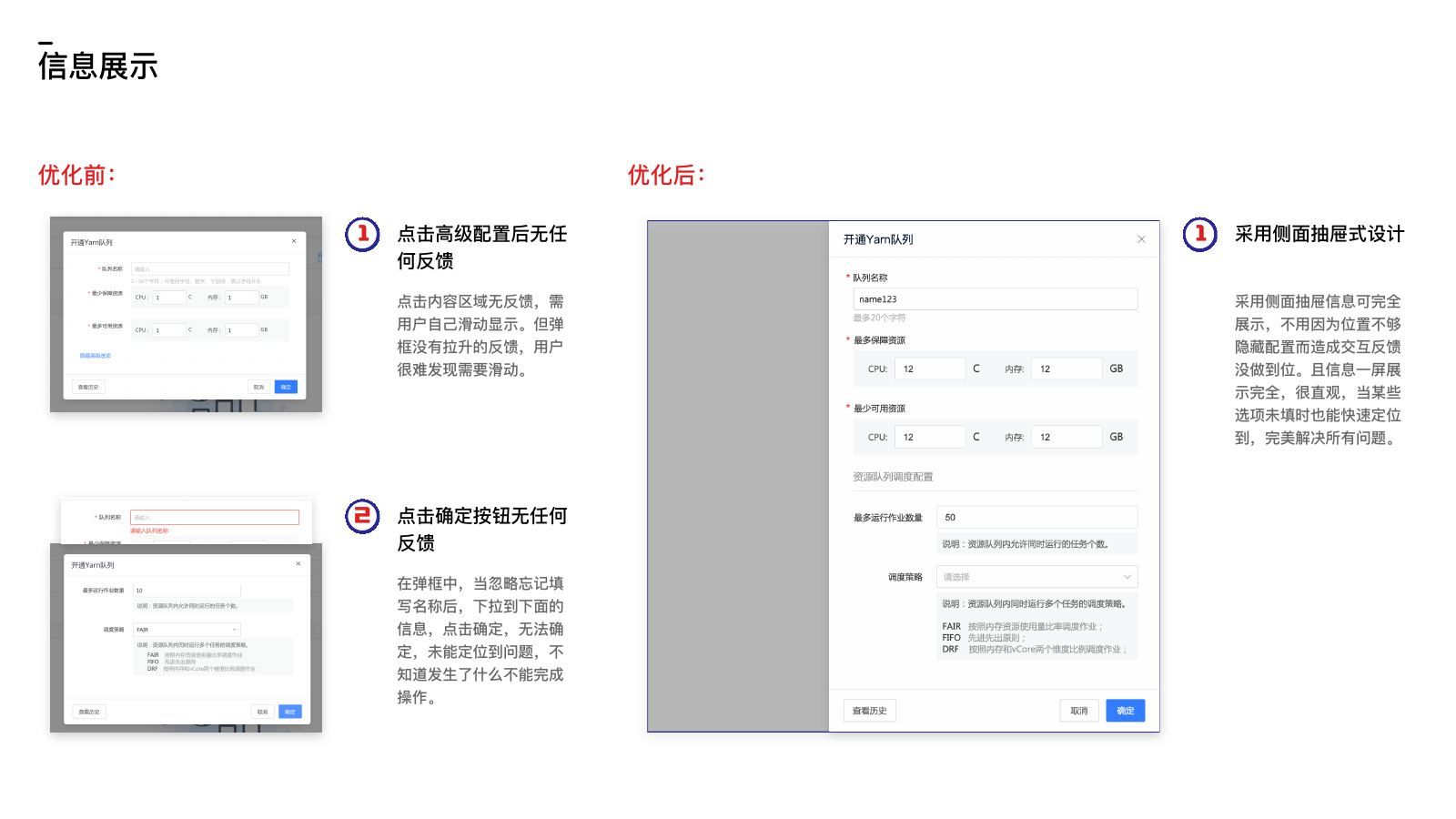1456x819 pixels.
Task: Click 内存 field beside 最多可用资源 in small dialog
Action: pos(242,330)
